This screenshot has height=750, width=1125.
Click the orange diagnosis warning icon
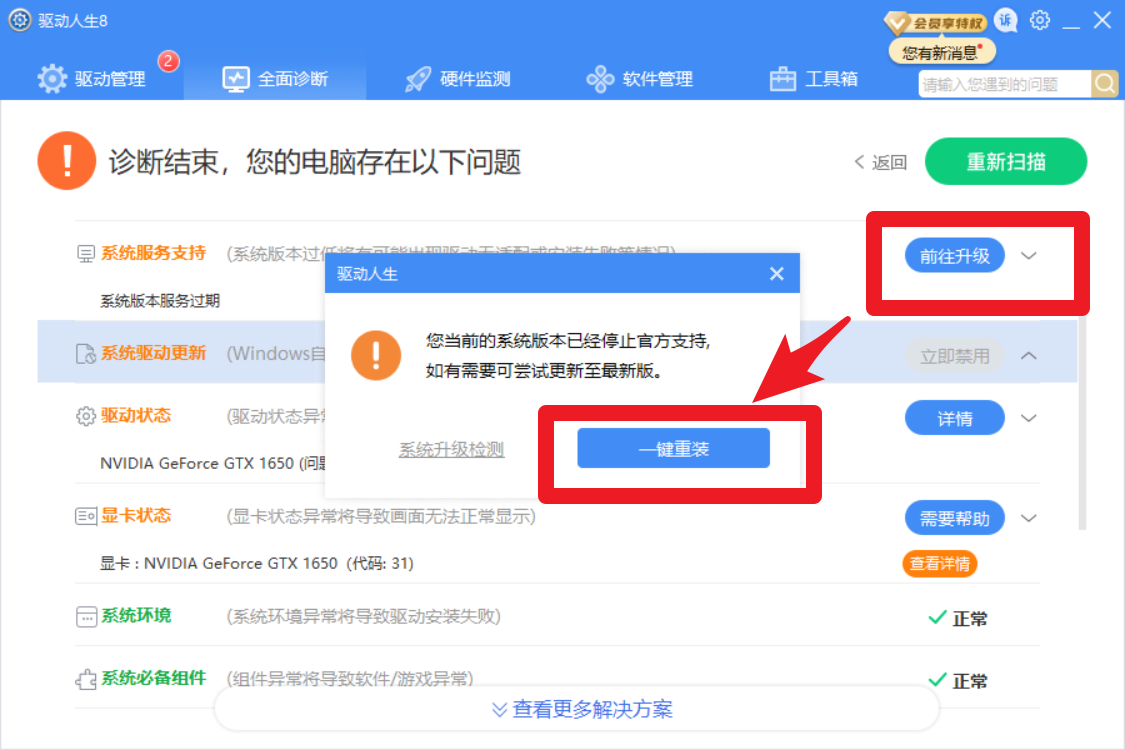(67, 161)
